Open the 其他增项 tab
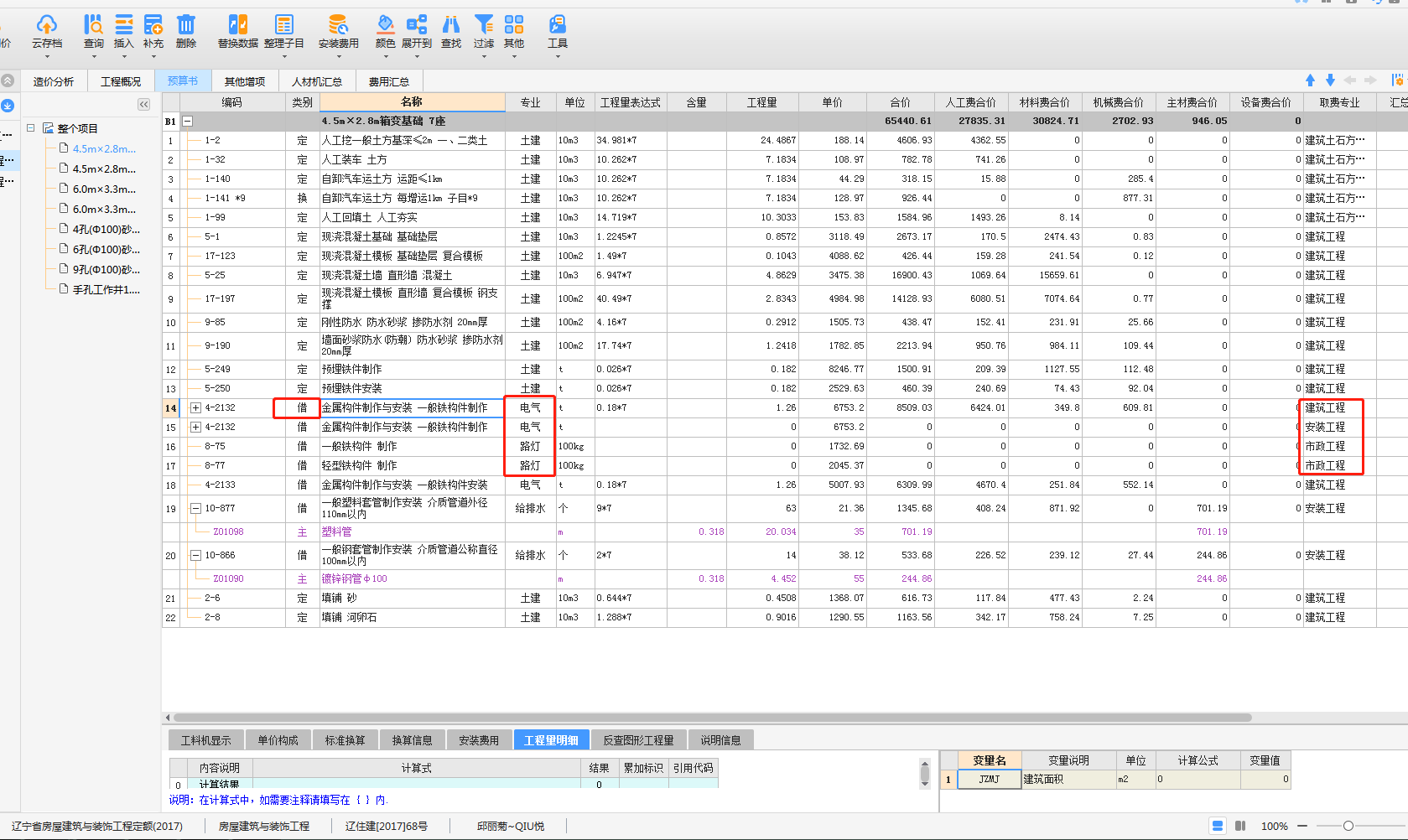 click(245, 81)
